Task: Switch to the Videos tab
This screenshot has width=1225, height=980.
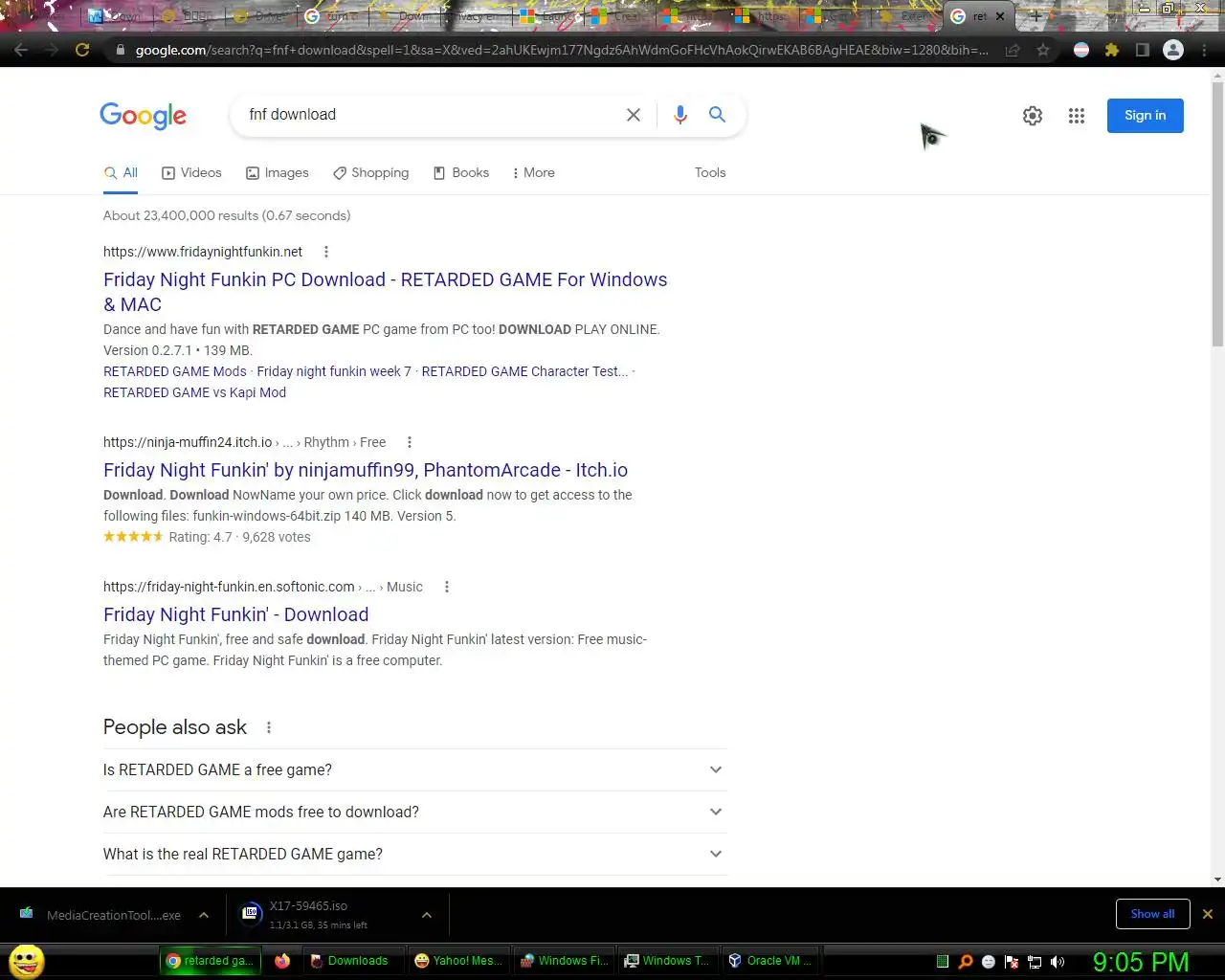Action: 191,172
